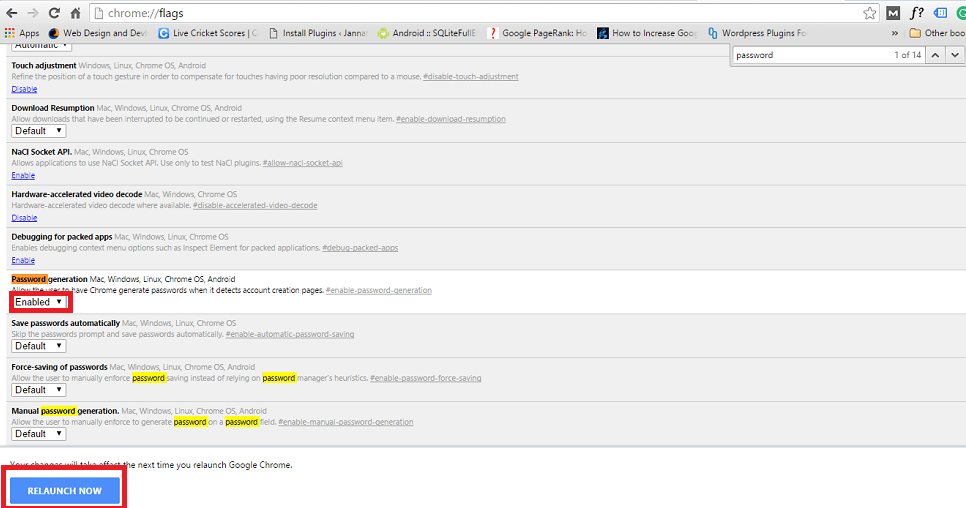Click the Hardware-accelerated video decode title
Image resolution: width=966 pixels, height=508 pixels.
[x=77, y=194]
